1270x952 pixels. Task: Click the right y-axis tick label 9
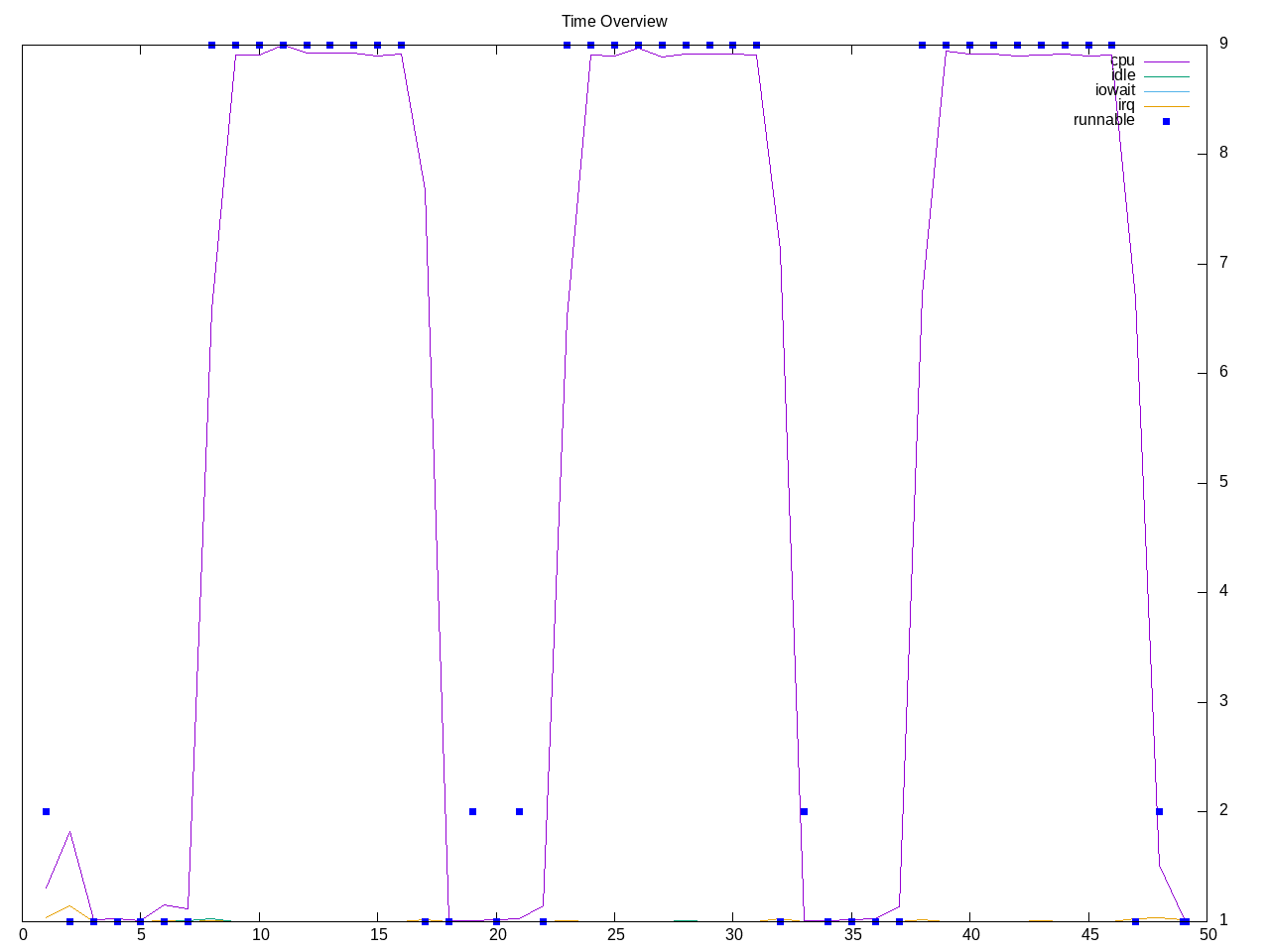tap(1223, 44)
